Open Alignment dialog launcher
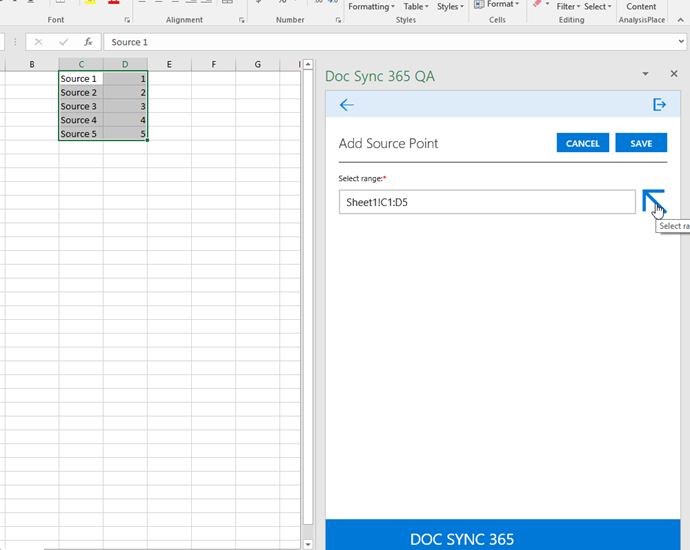 pyautogui.click(x=241, y=20)
